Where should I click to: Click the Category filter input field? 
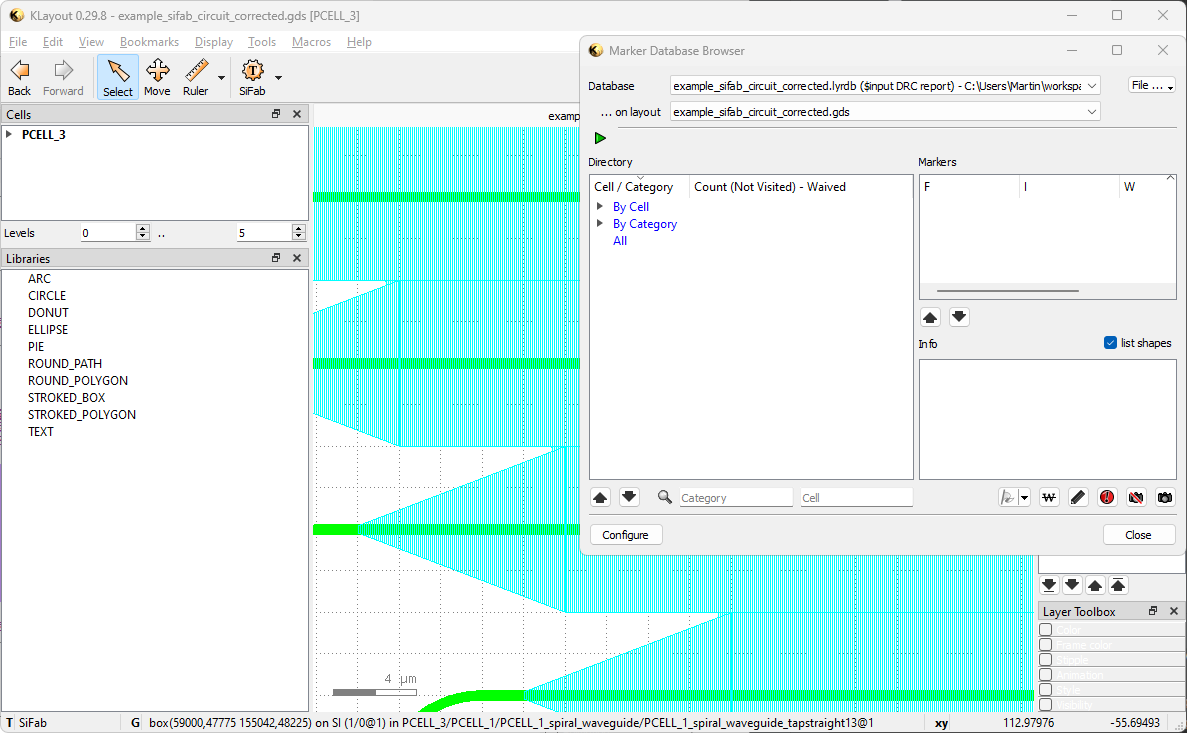coord(736,497)
